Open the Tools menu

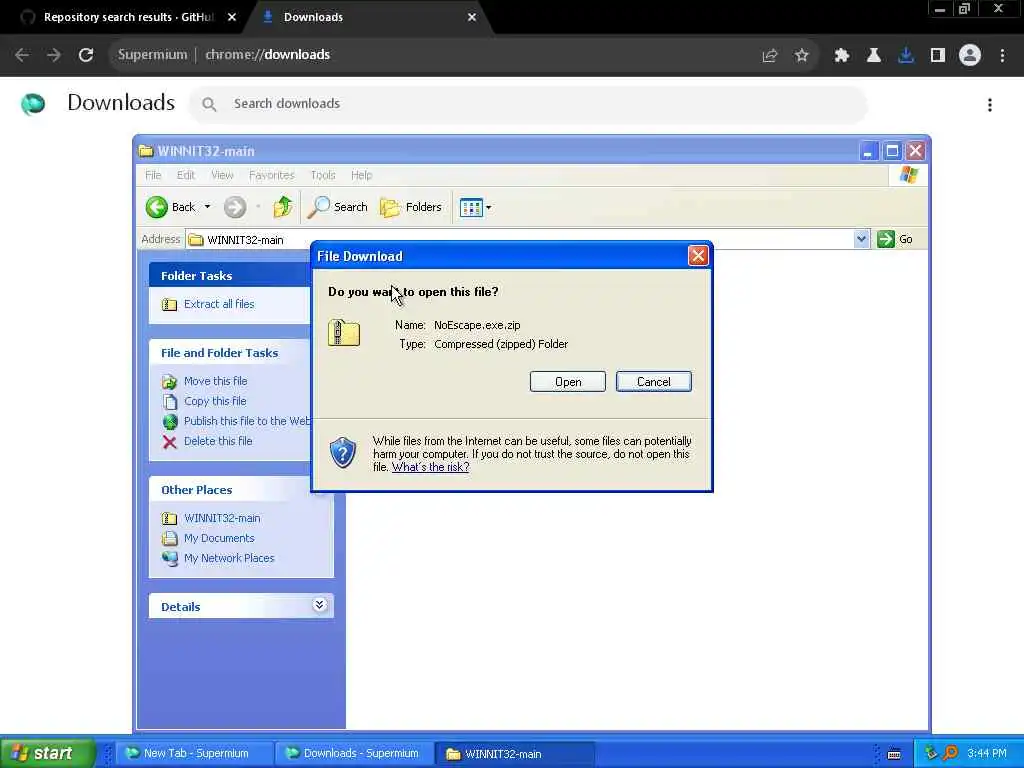tap(323, 175)
